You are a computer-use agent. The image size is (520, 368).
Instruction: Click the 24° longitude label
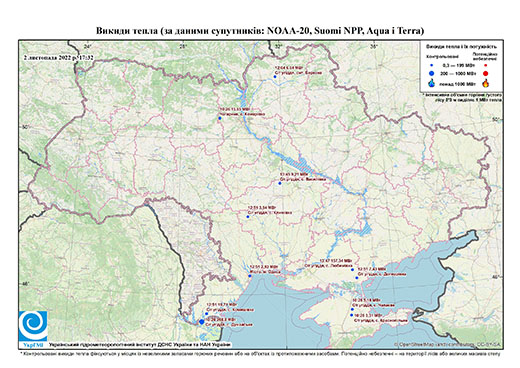pyautogui.click(x=88, y=47)
